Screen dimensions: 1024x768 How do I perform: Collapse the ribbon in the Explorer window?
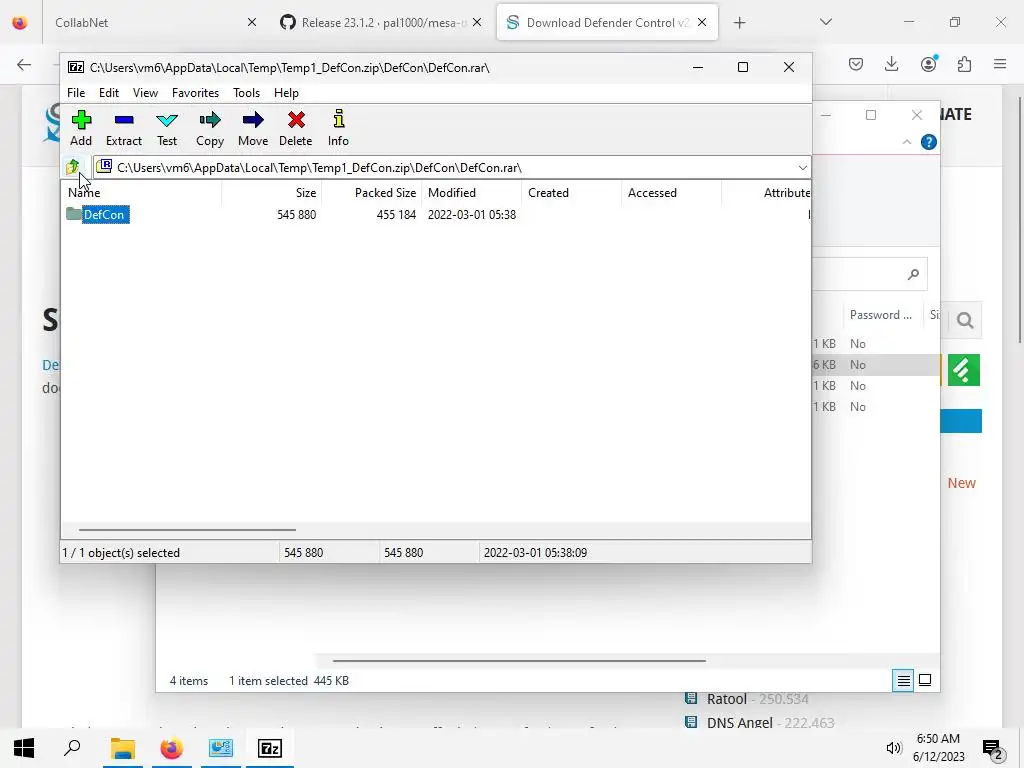coord(906,142)
